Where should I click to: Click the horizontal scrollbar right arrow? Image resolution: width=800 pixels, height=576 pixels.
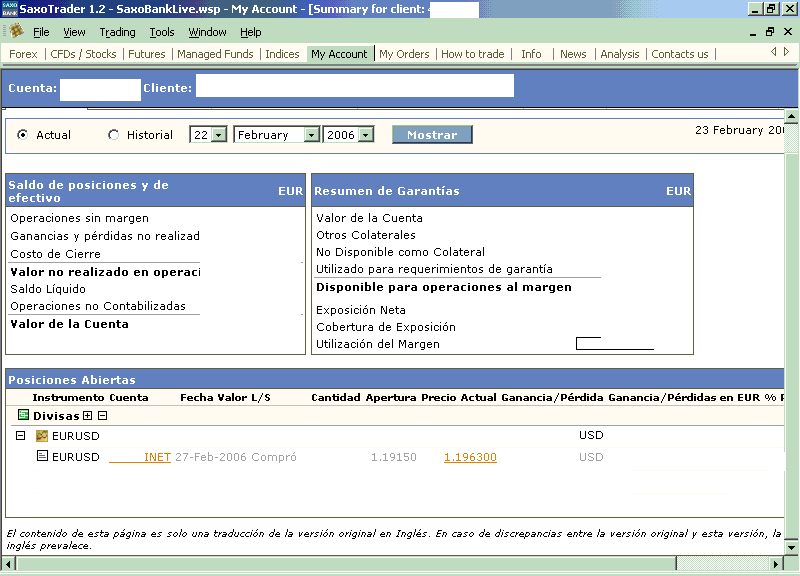tap(776, 564)
